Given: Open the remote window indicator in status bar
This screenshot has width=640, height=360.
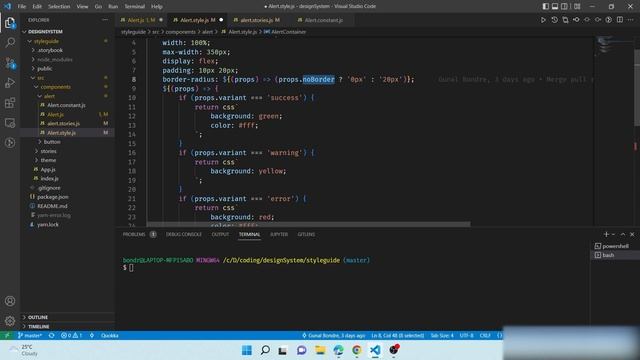Looking at the screenshot, I should (7, 336).
